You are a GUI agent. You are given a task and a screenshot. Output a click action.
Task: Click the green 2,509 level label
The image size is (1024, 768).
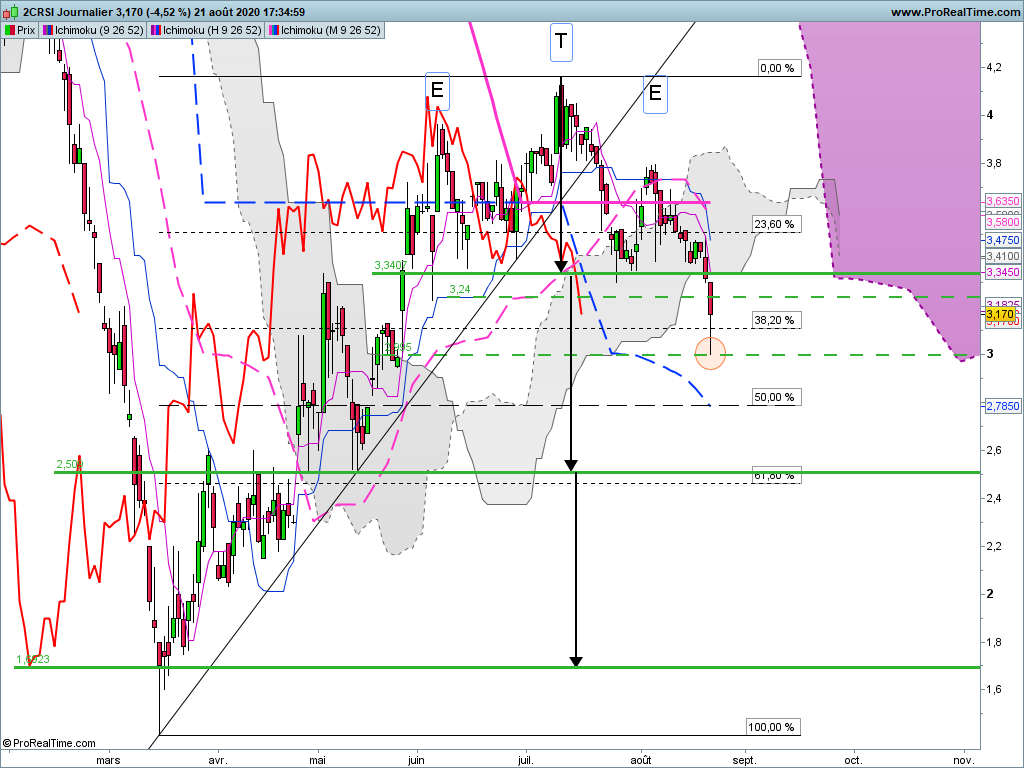(70, 464)
